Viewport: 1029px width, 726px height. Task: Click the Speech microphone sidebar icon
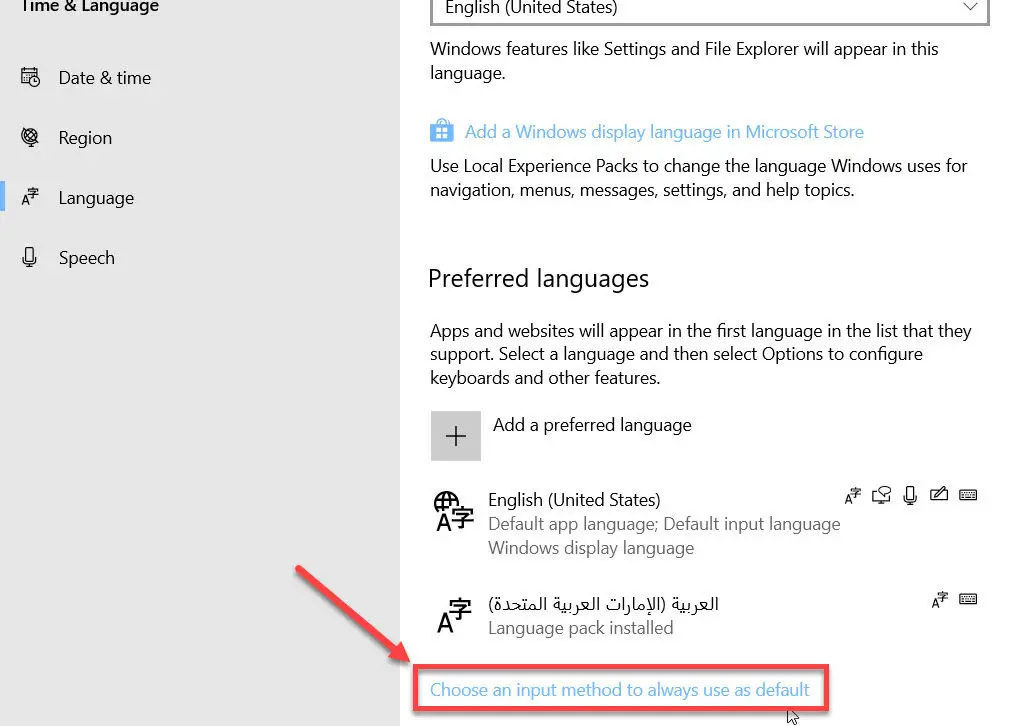30,257
